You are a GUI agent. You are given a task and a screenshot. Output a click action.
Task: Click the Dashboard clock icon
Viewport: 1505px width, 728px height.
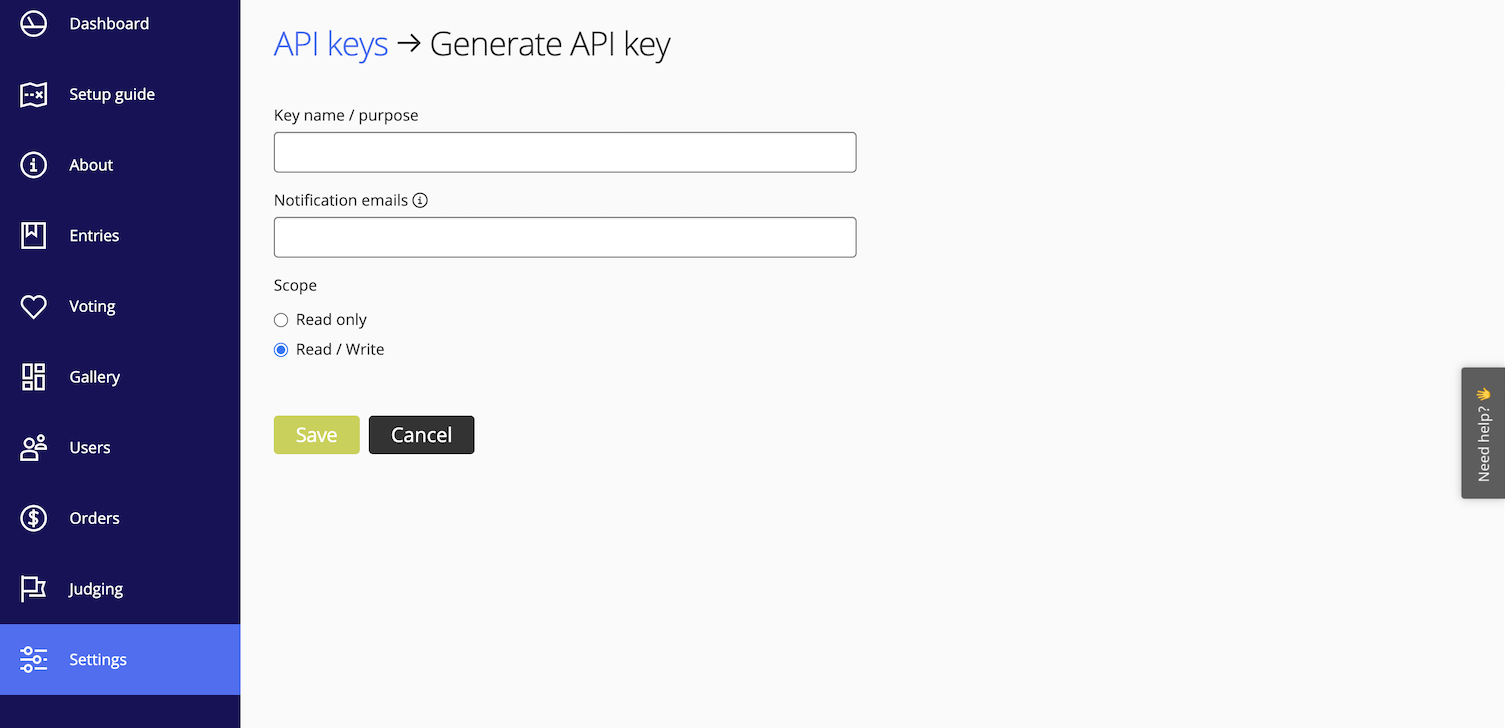pos(33,23)
